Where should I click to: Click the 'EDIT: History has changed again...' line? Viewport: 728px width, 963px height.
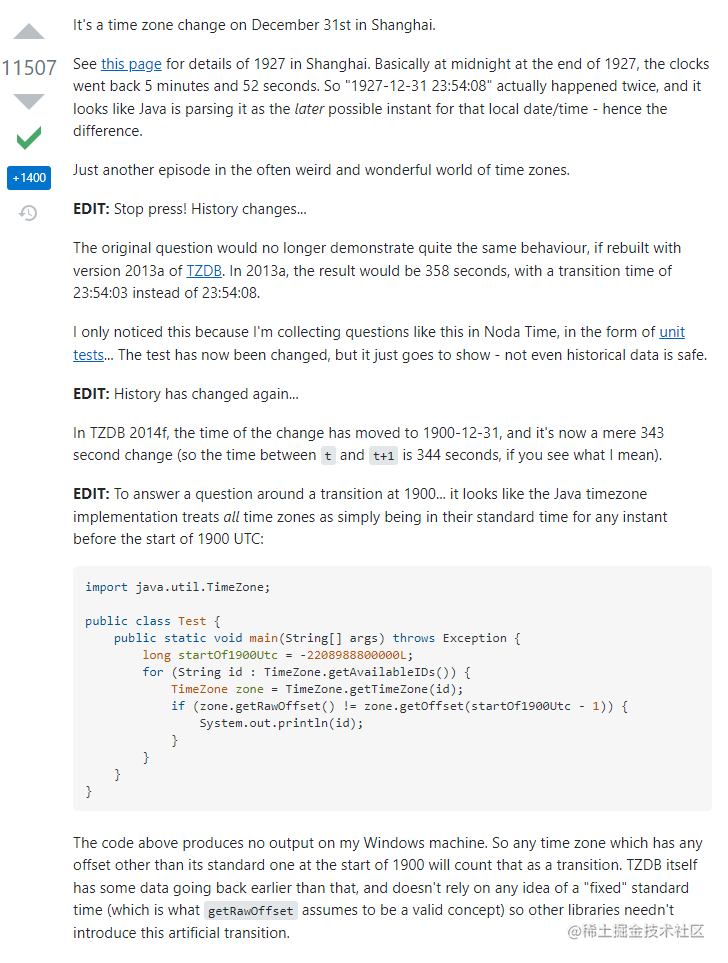pos(186,394)
